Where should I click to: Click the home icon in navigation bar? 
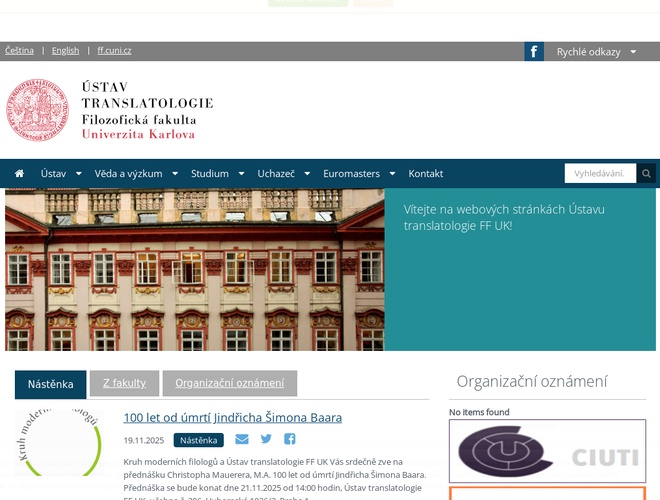click(19, 174)
